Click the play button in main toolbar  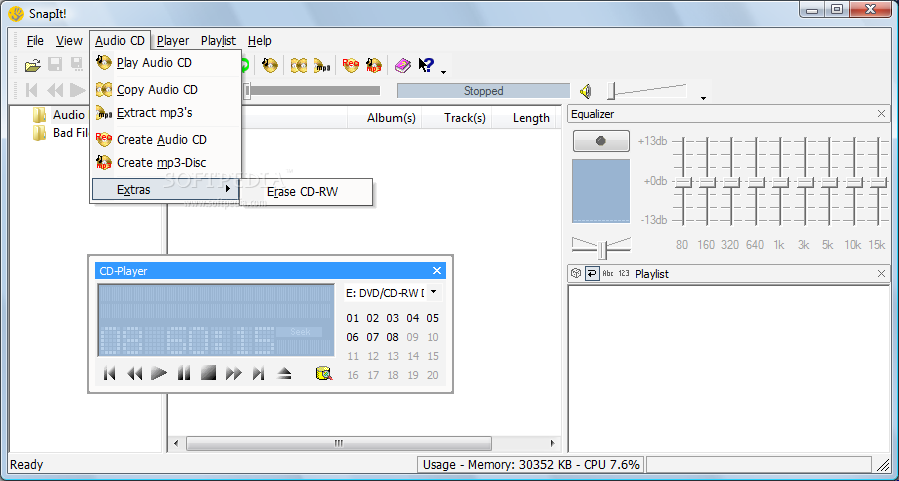pos(77,90)
